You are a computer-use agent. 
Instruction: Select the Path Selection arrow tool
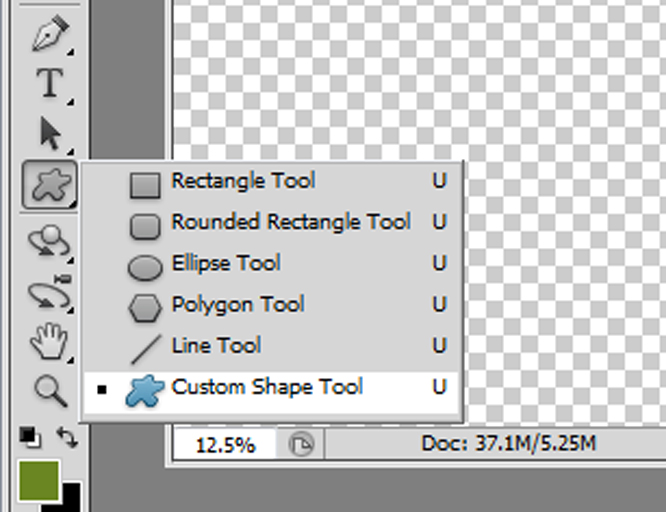pyautogui.click(x=50, y=134)
